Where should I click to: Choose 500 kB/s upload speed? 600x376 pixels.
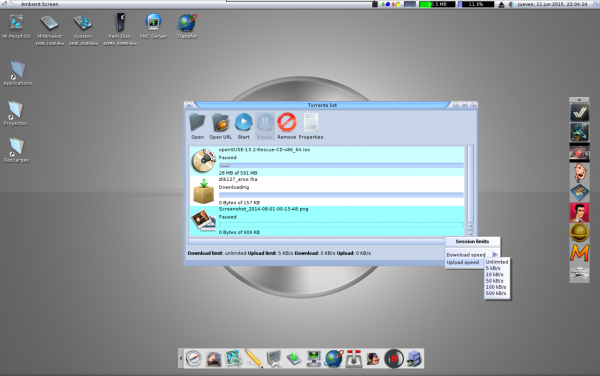497,293
